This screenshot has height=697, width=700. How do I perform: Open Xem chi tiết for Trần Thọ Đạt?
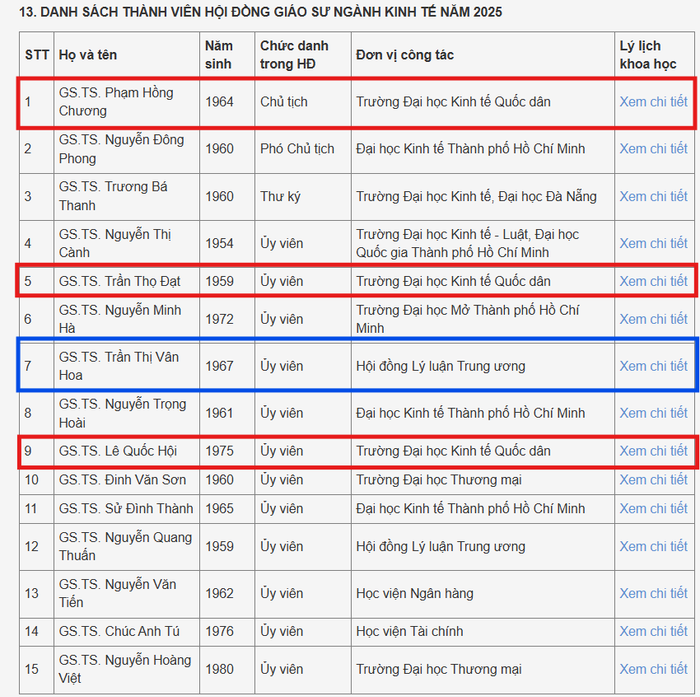pyautogui.click(x=653, y=281)
